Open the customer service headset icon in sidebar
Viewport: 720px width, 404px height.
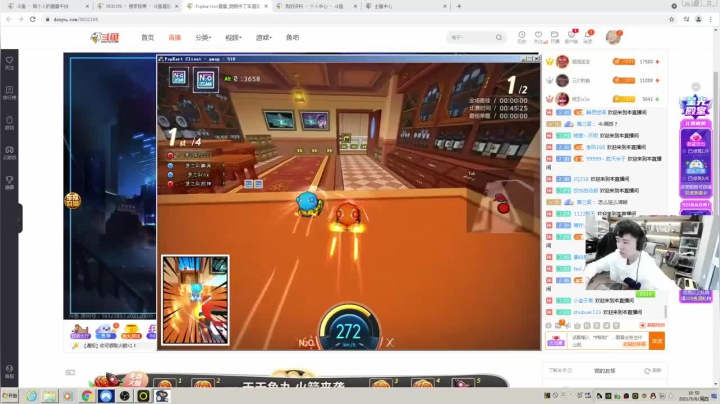9,371
